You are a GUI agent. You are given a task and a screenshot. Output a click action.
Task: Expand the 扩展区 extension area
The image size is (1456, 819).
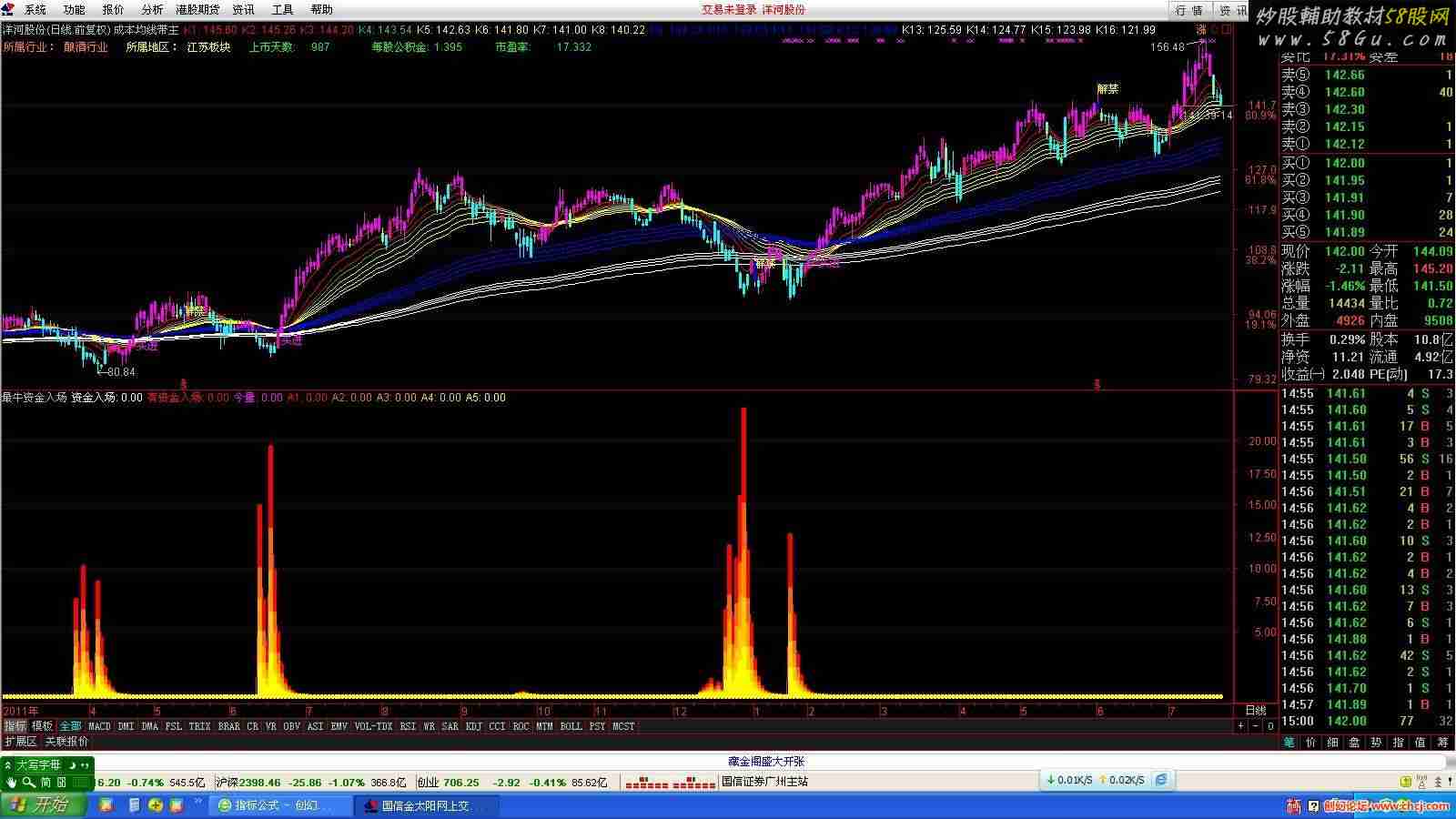pyautogui.click(x=20, y=742)
